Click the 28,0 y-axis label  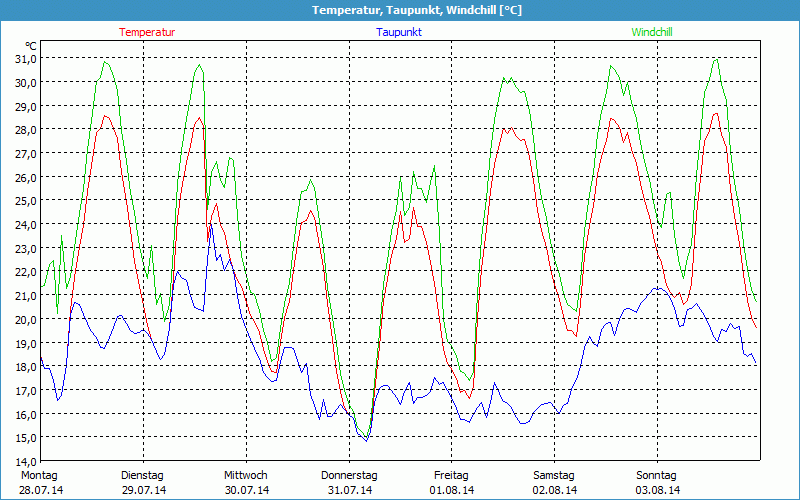point(26,130)
